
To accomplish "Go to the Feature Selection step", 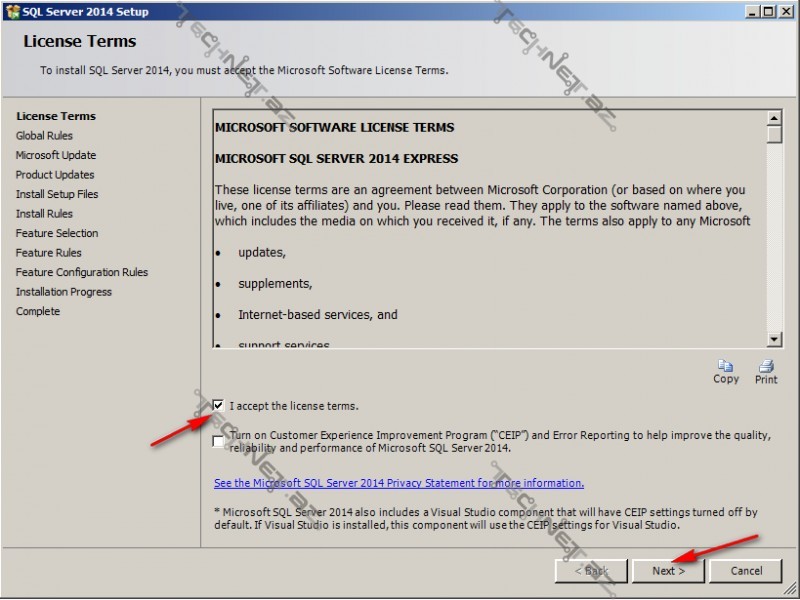I will click(57, 233).
